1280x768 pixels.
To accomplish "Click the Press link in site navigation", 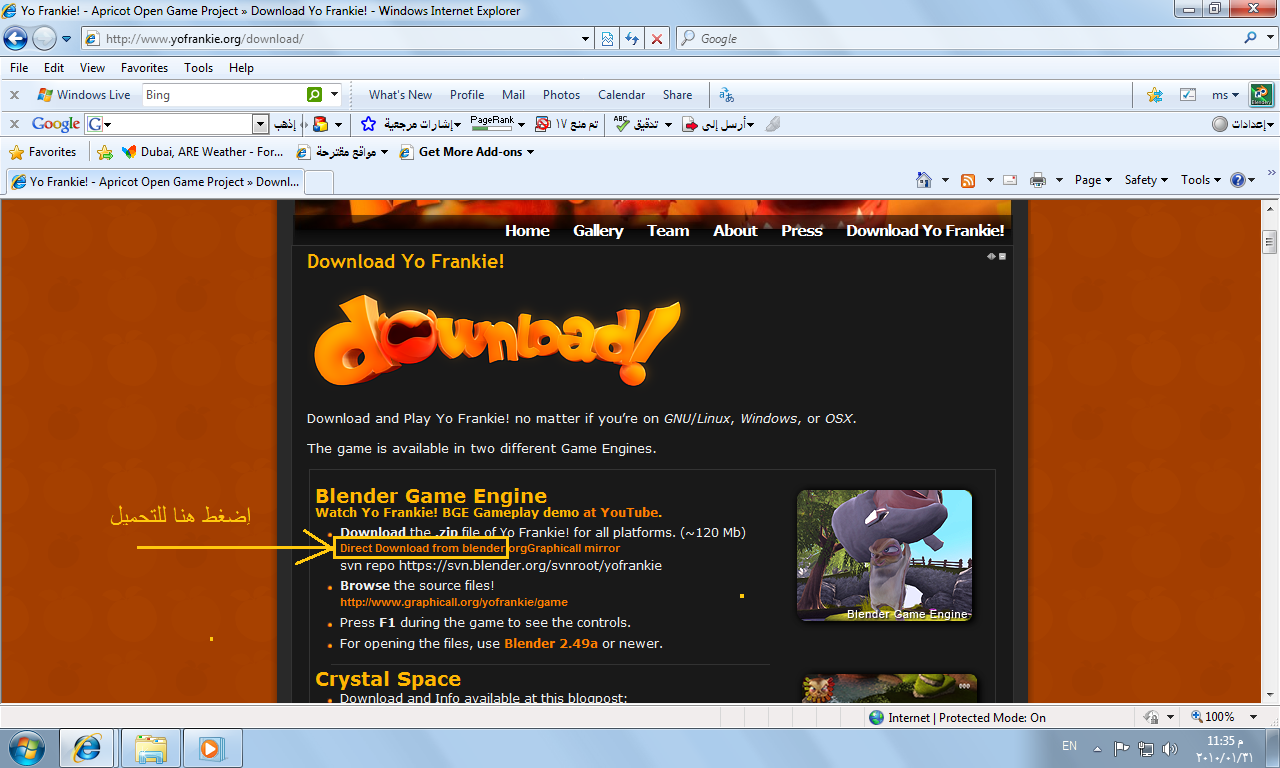I will tap(801, 230).
